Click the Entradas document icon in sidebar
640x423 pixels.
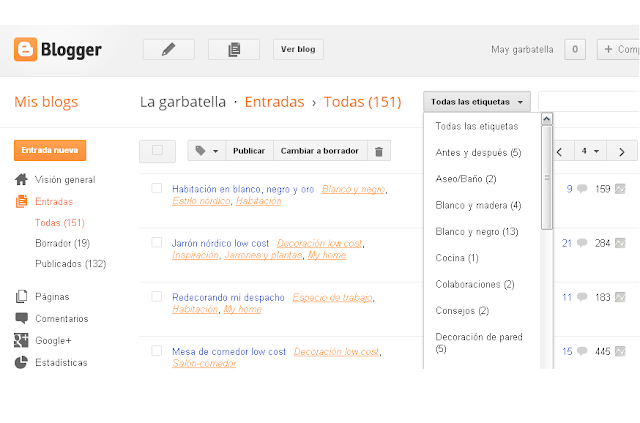21,201
